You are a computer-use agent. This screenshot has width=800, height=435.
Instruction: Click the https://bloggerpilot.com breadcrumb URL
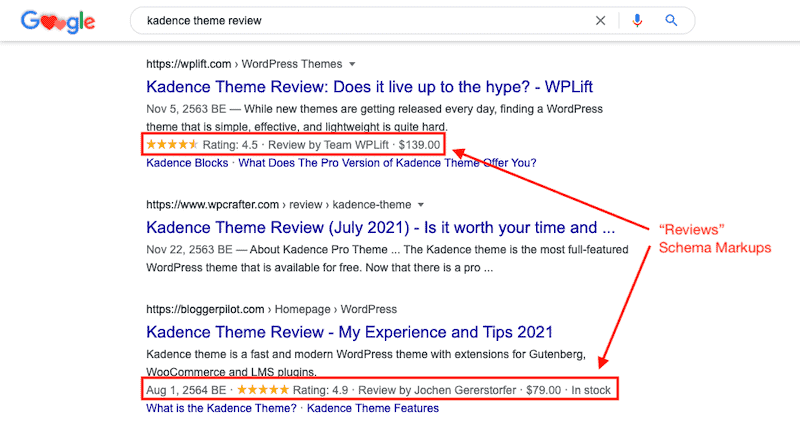tap(205, 310)
